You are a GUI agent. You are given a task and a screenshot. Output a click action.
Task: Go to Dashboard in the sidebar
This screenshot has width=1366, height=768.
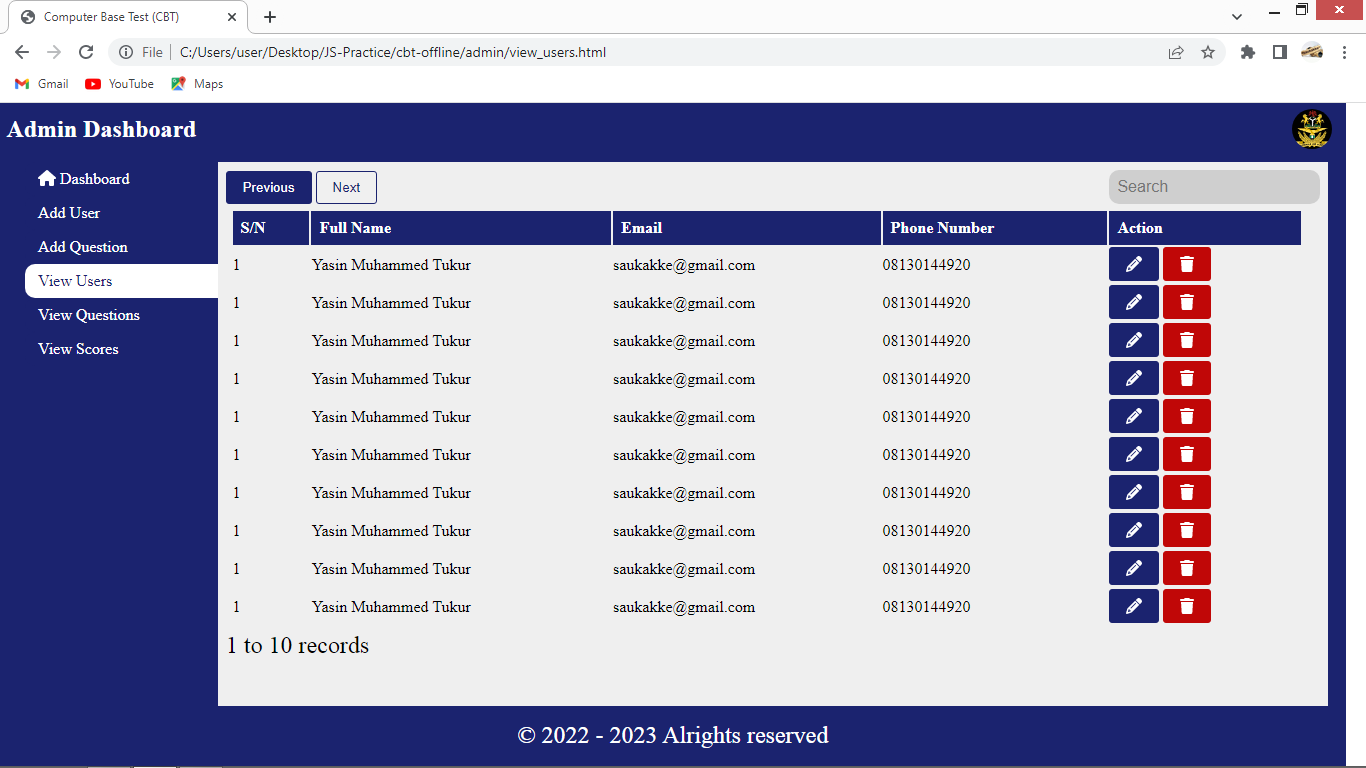pos(84,179)
